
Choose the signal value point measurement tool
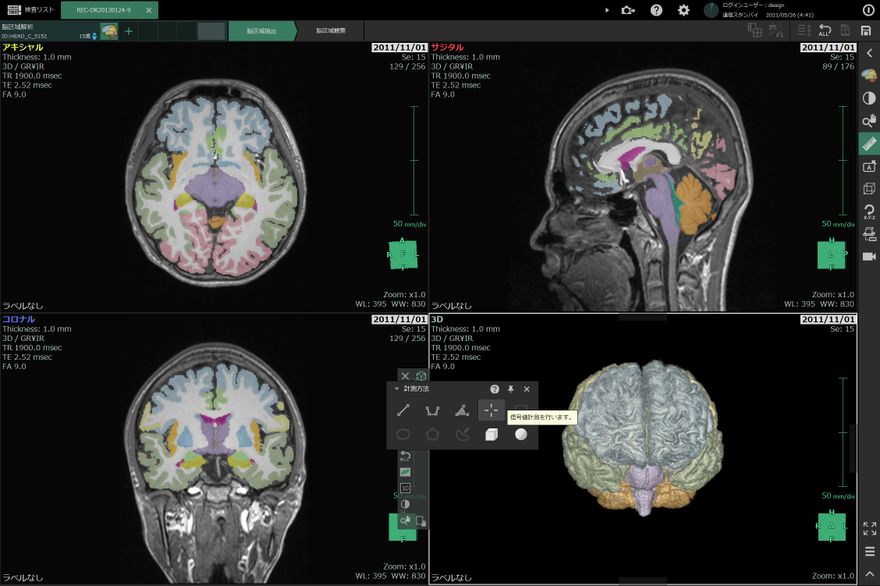490,409
